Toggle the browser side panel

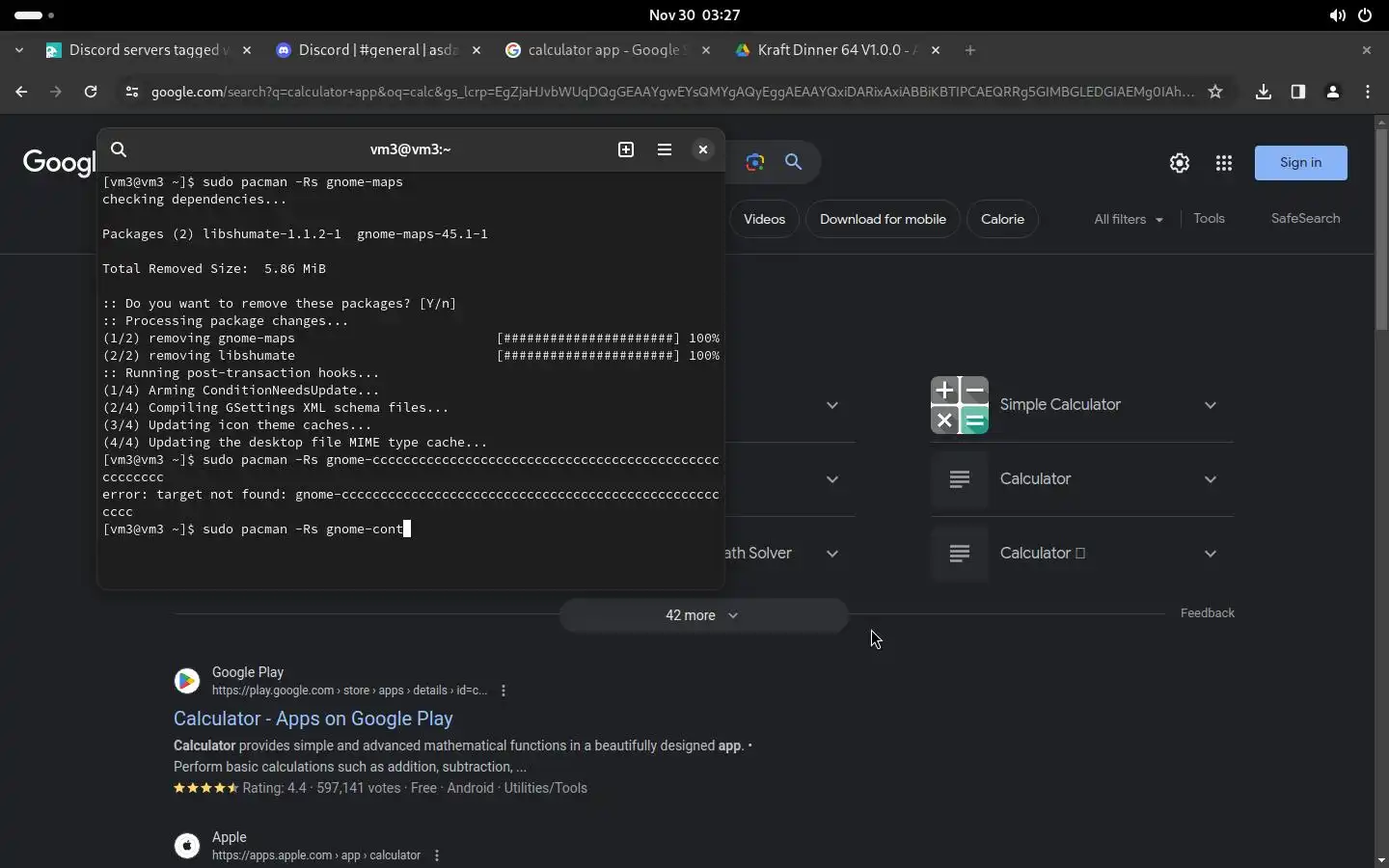(1298, 92)
